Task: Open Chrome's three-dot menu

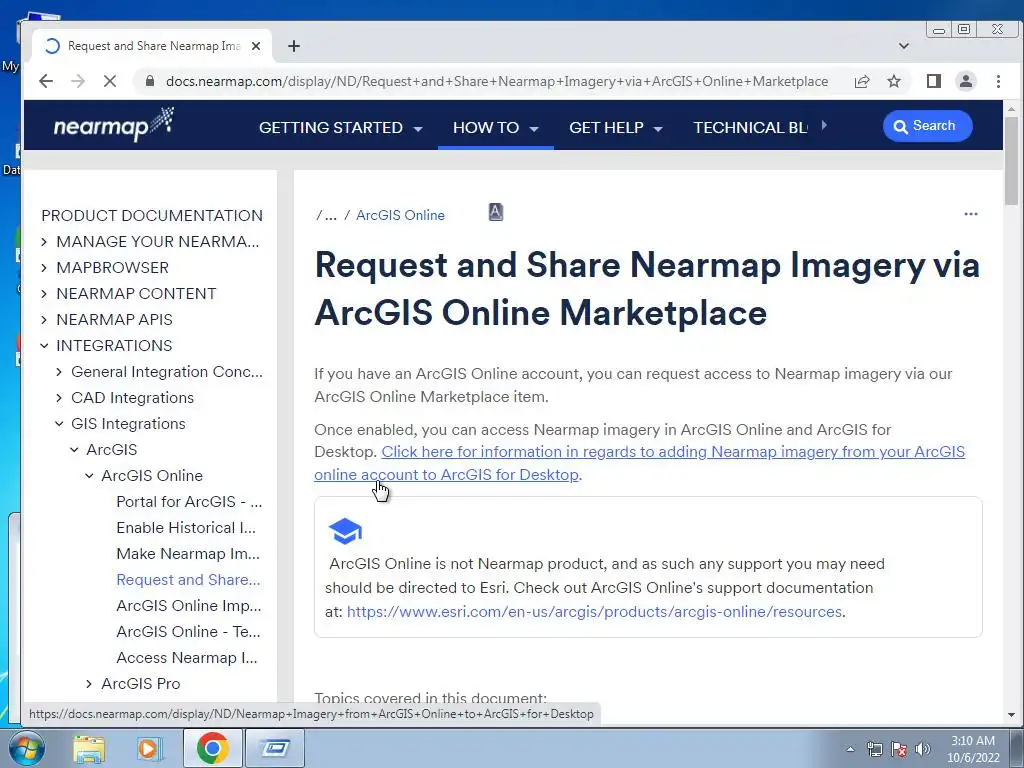Action: coord(999,81)
